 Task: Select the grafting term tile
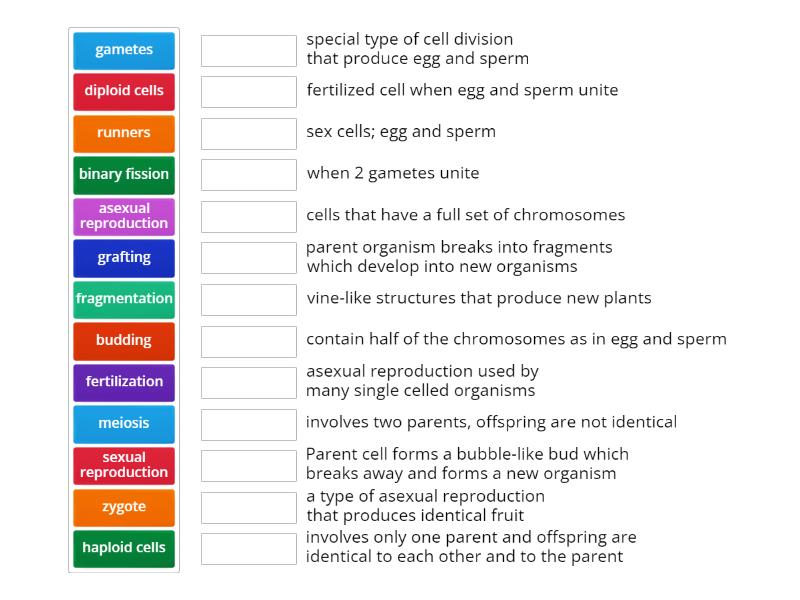click(x=124, y=258)
